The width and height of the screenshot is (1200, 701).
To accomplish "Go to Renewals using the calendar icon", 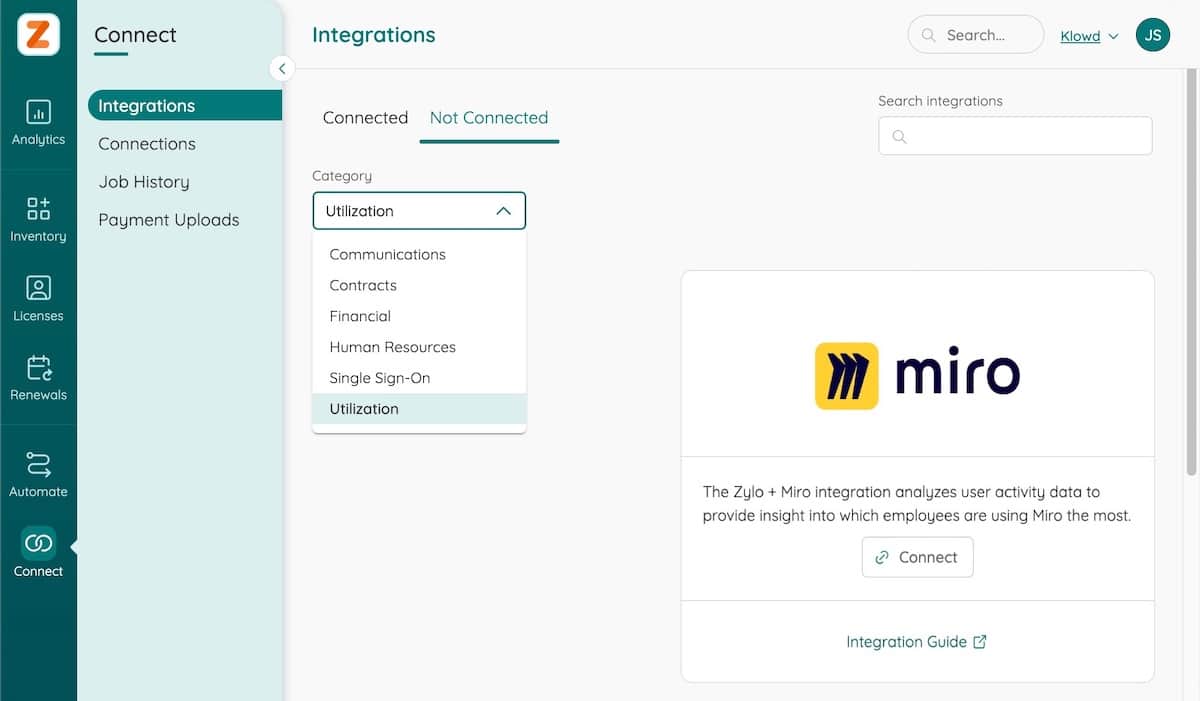I will click(x=38, y=377).
